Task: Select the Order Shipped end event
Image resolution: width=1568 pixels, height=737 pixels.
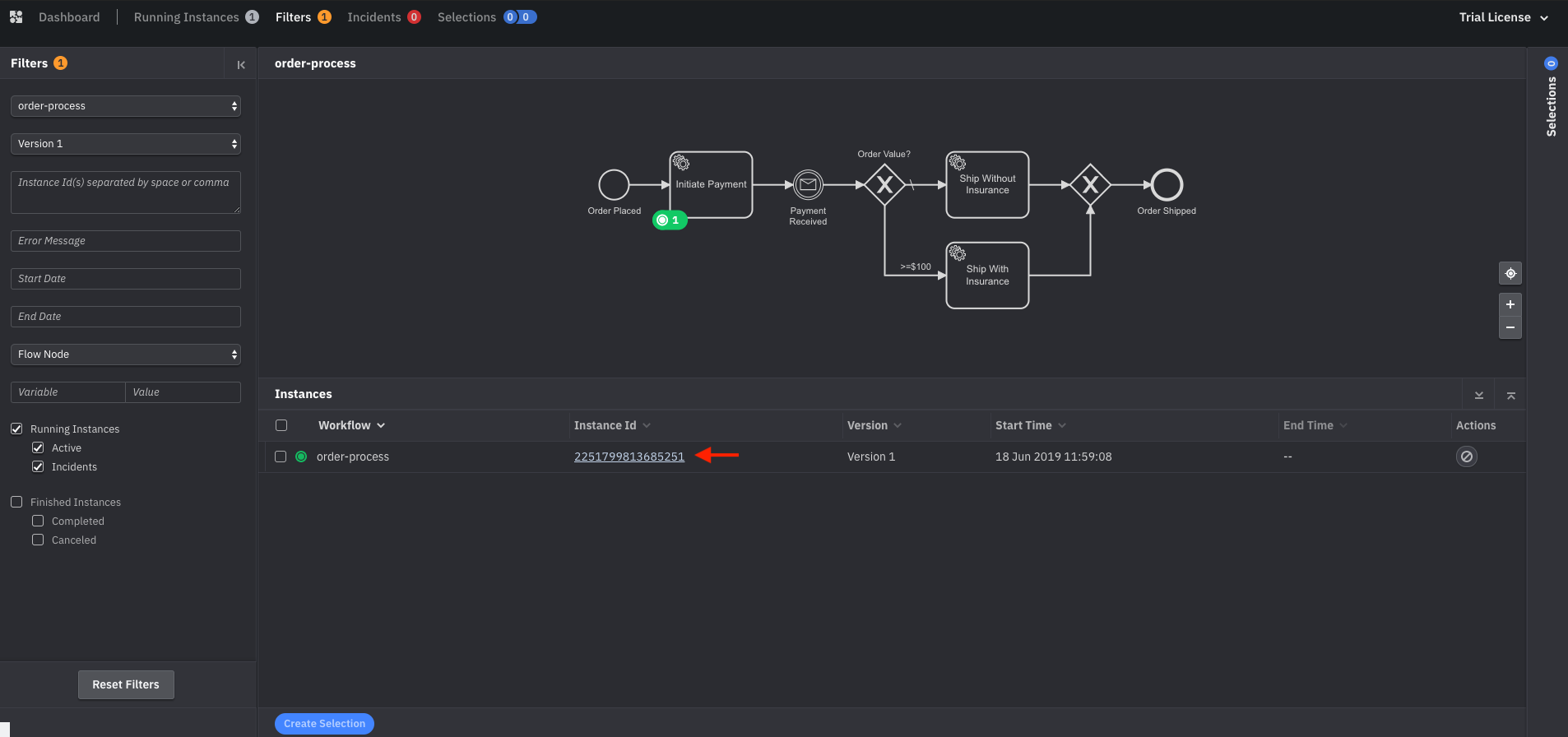Action: click(x=1167, y=184)
